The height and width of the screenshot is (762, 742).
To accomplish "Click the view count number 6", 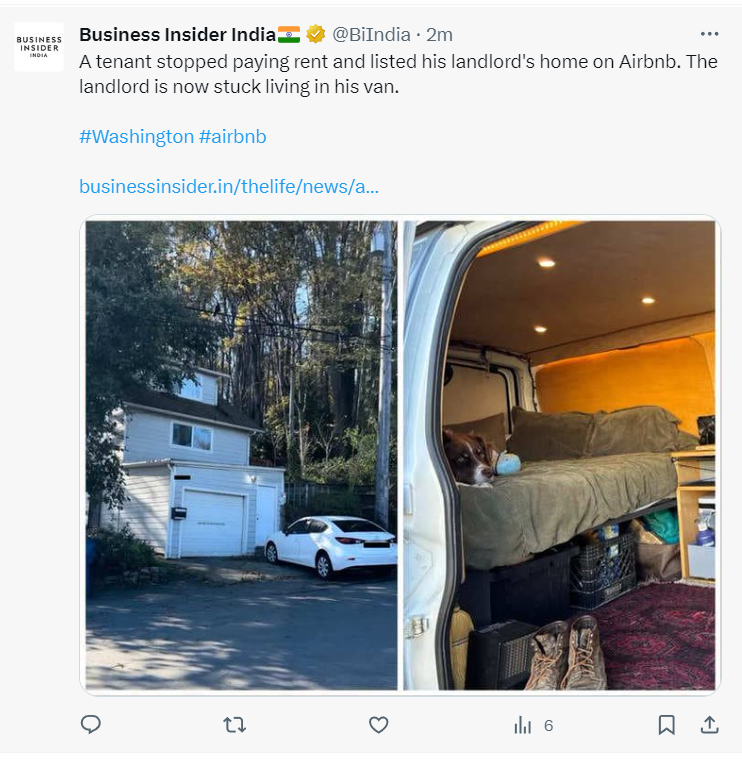I will [x=548, y=726].
